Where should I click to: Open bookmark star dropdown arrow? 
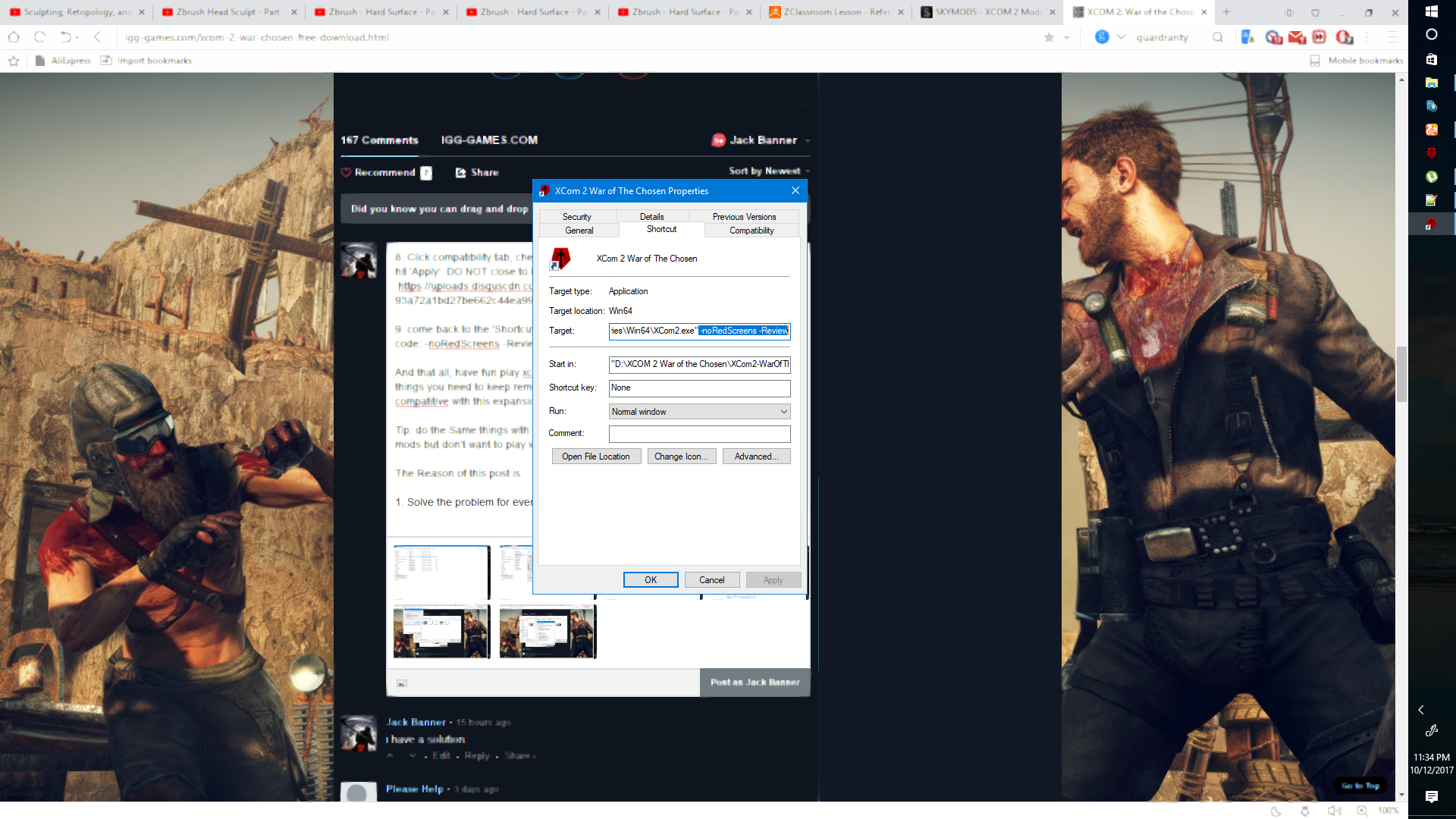point(1067,37)
